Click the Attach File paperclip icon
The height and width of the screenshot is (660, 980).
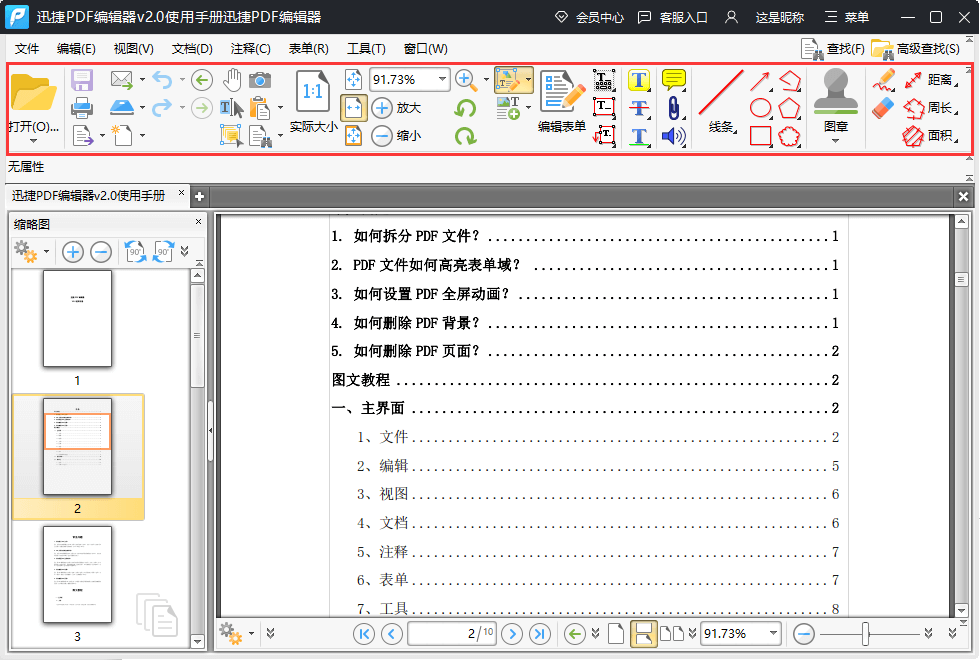(674, 107)
